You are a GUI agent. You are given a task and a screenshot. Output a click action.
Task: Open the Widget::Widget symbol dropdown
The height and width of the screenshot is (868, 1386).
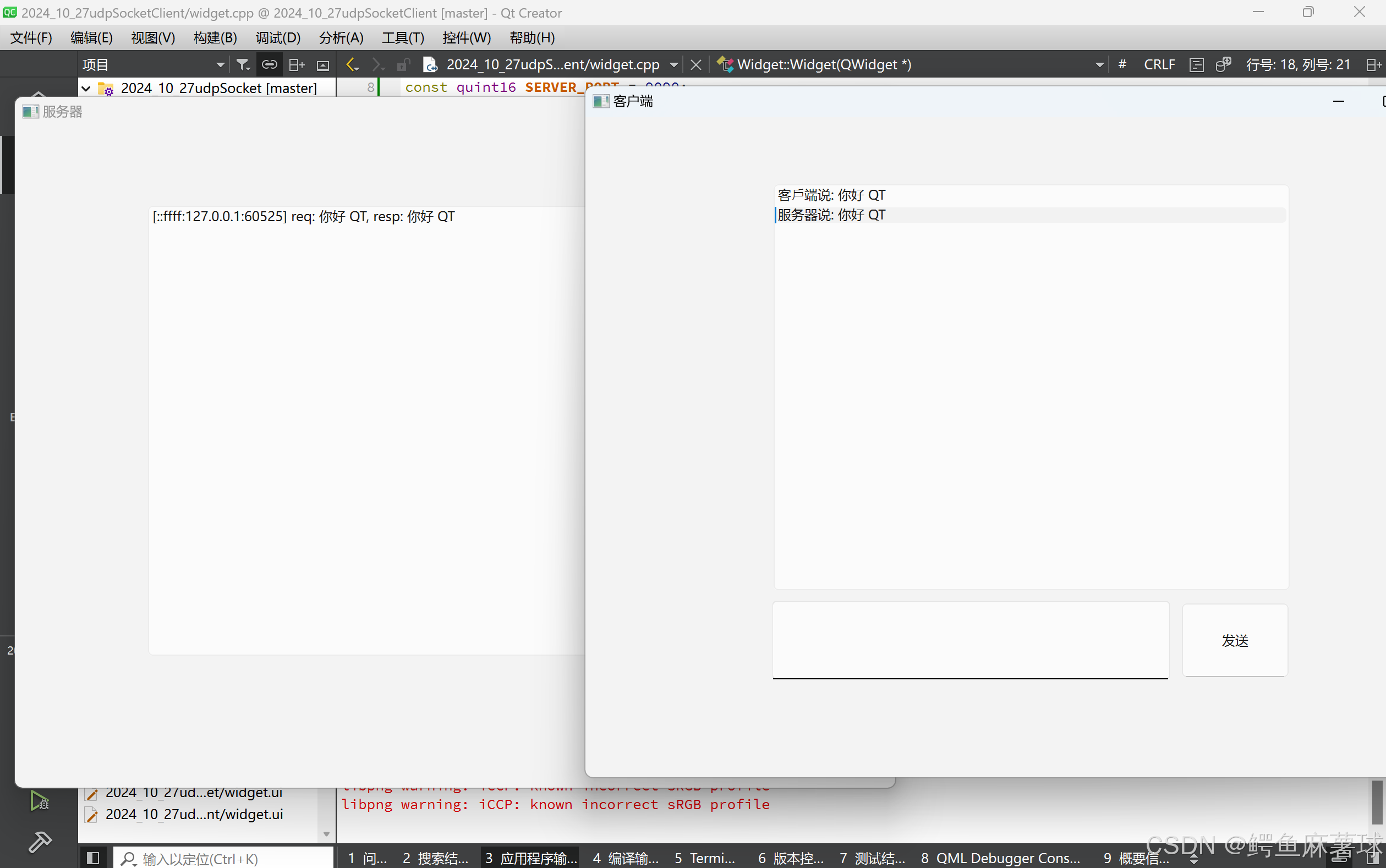click(1099, 65)
